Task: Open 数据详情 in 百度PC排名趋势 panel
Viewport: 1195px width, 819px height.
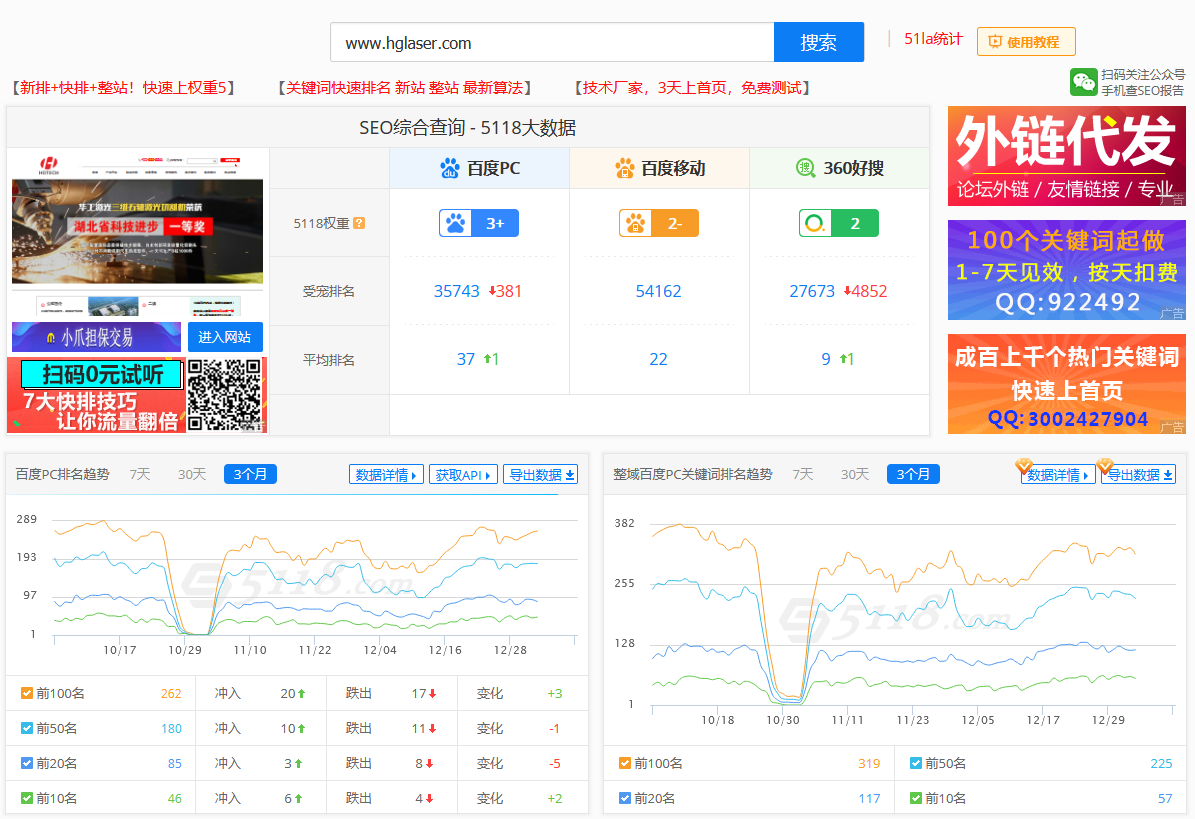Action: [386, 475]
